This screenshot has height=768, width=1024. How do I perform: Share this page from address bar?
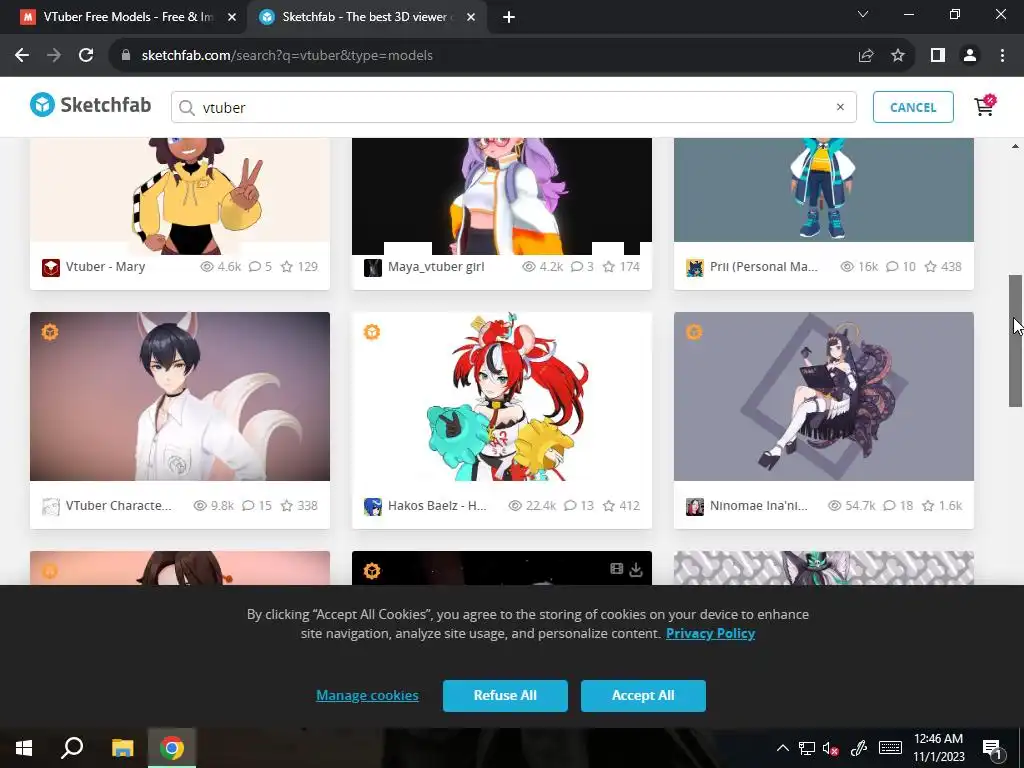[x=866, y=56]
